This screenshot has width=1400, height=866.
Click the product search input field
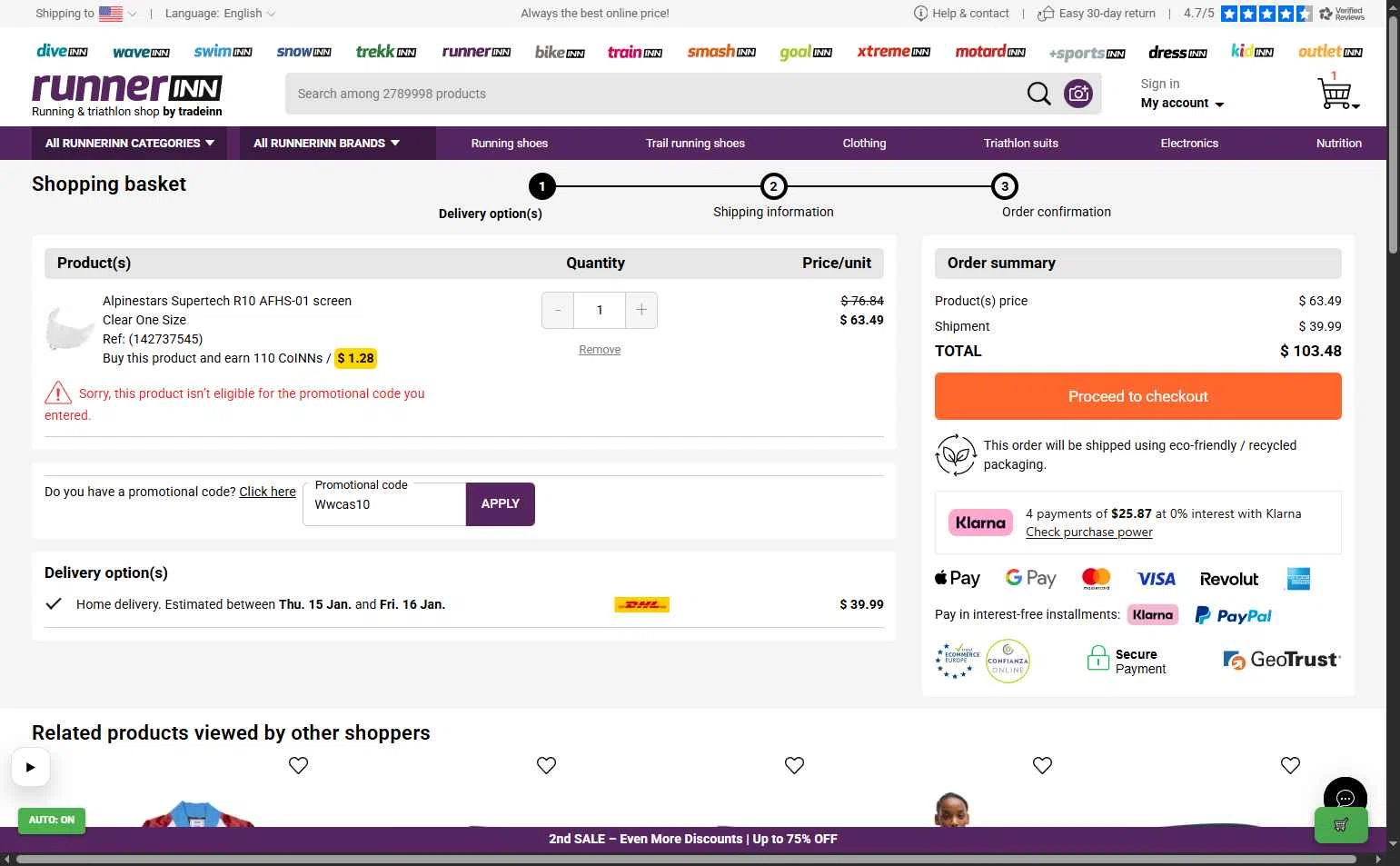coord(654,94)
